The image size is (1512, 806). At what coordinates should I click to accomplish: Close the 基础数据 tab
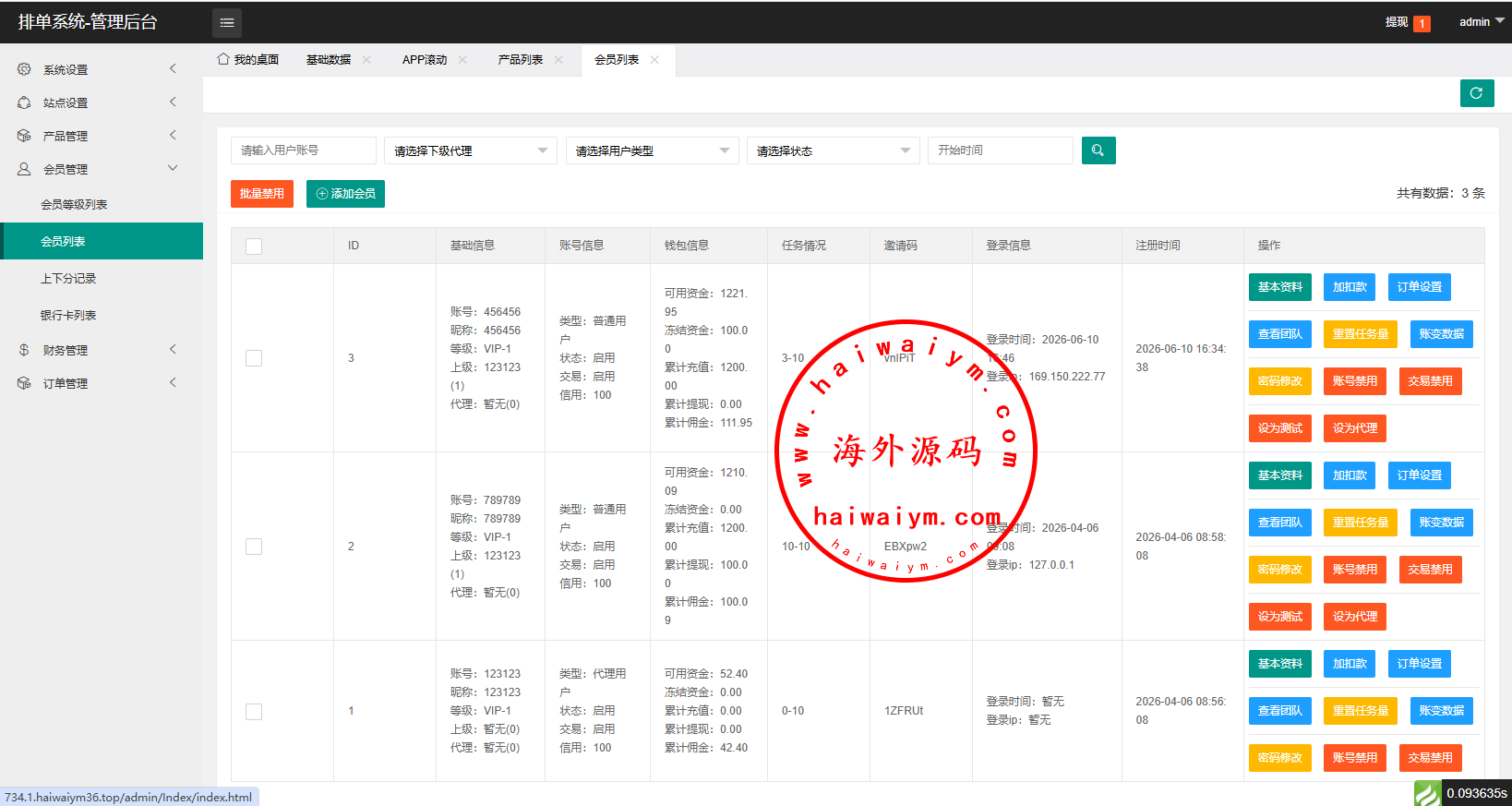click(366, 60)
